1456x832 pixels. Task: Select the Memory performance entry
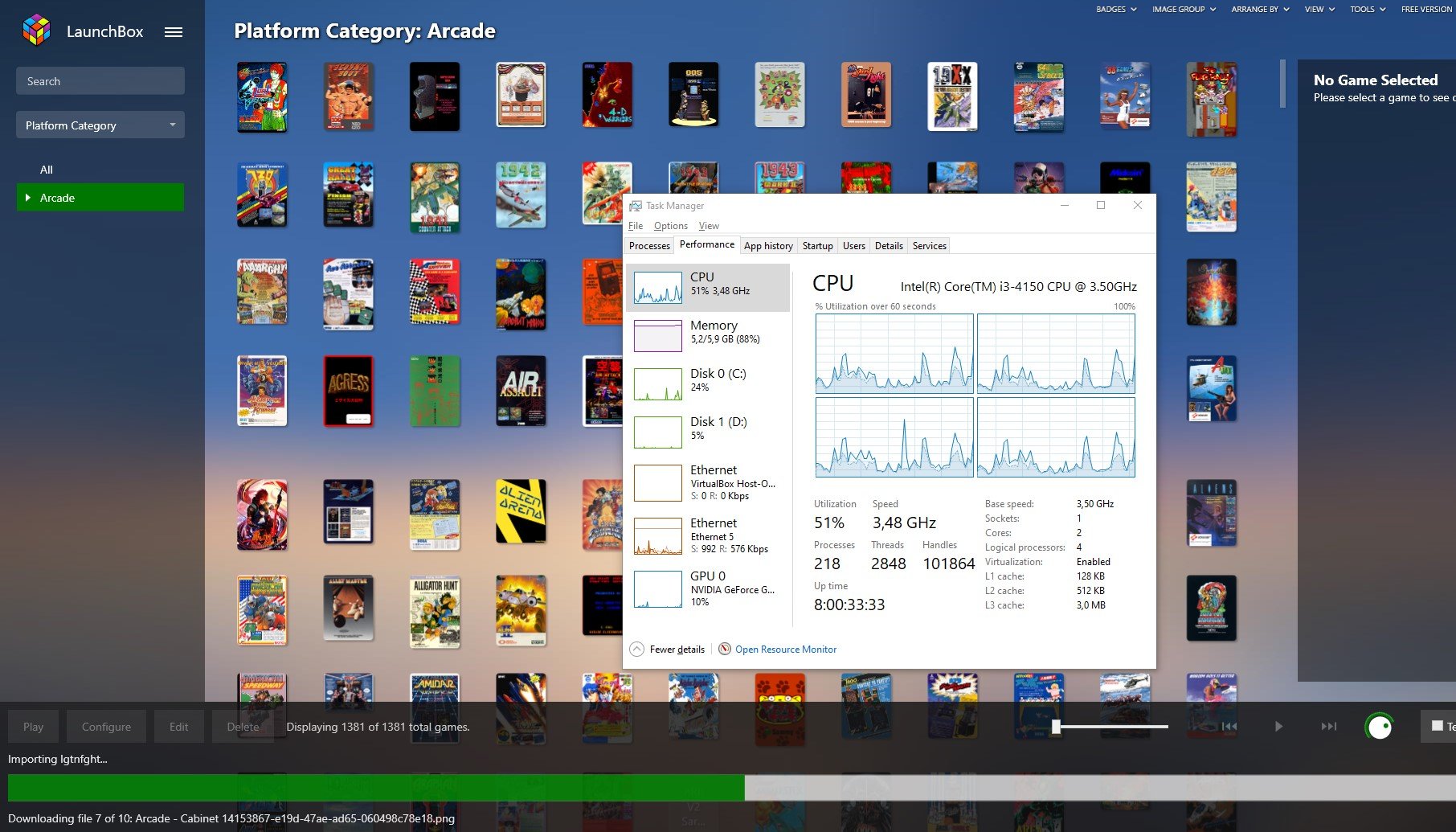click(708, 336)
